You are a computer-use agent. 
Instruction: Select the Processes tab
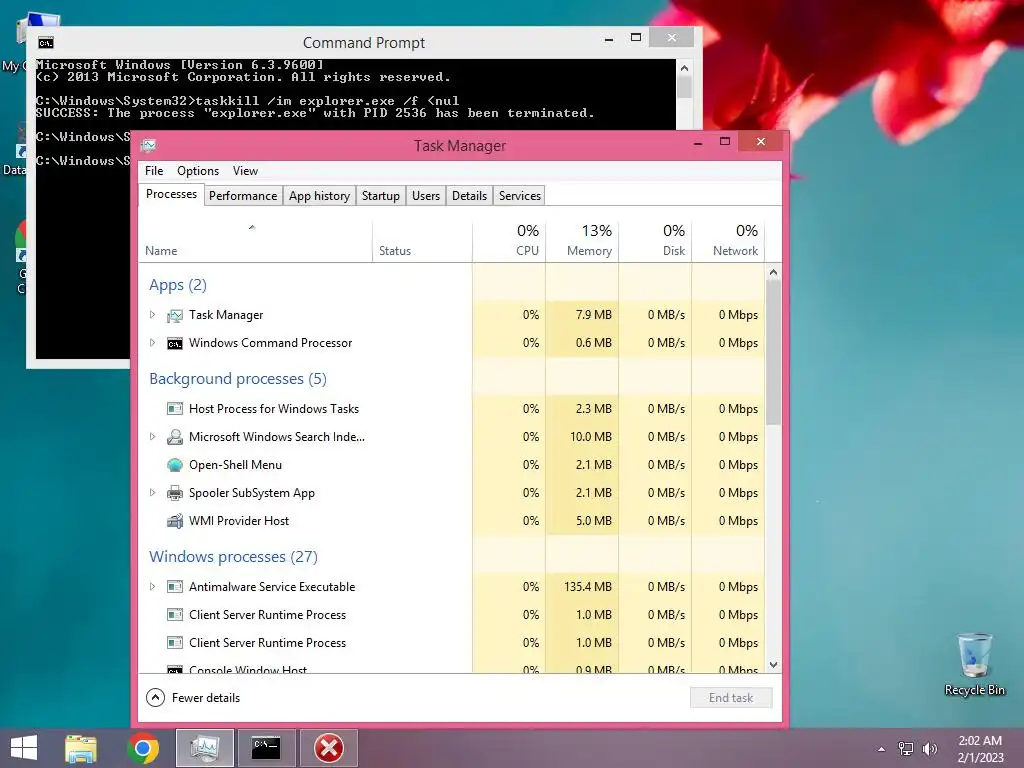171,194
